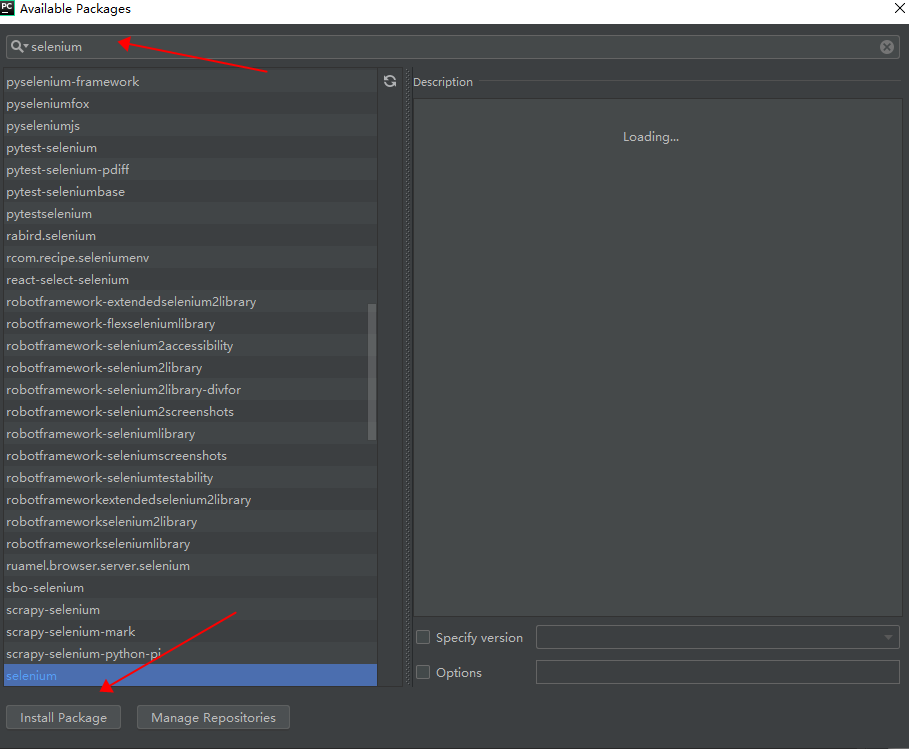909x749 pixels.
Task: Select robotframework-extendedselenium2library
Action: coord(190,302)
